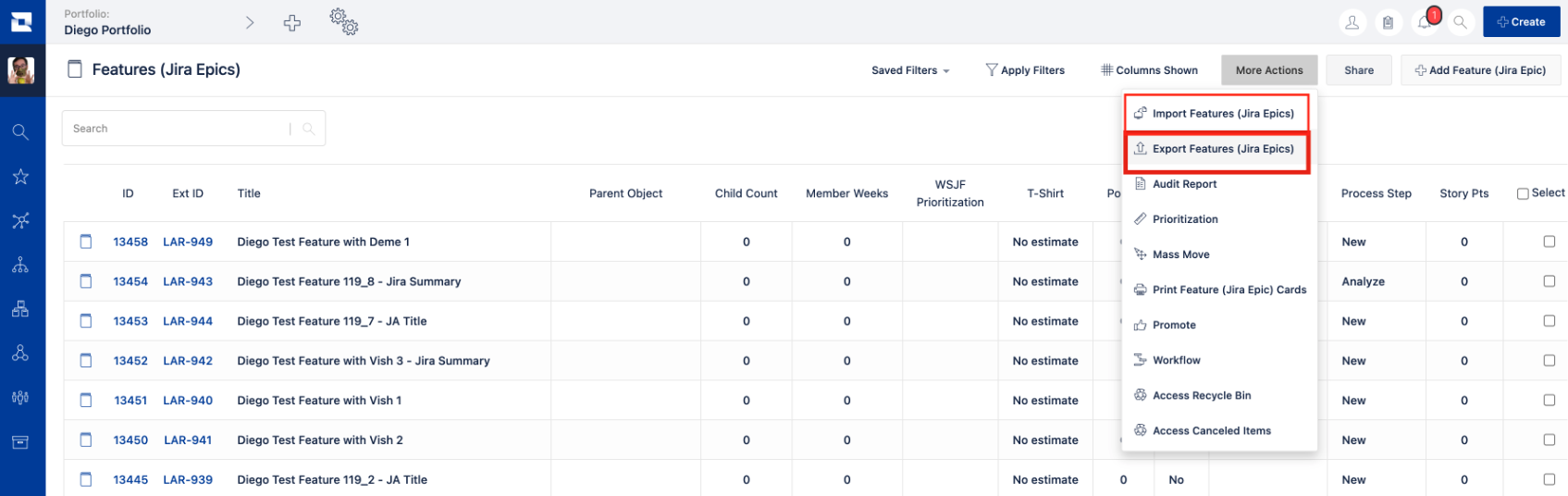The image size is (1568, 496).
Task: Check the Select all checkbox in the header
Action: (x=1523, y=193)
